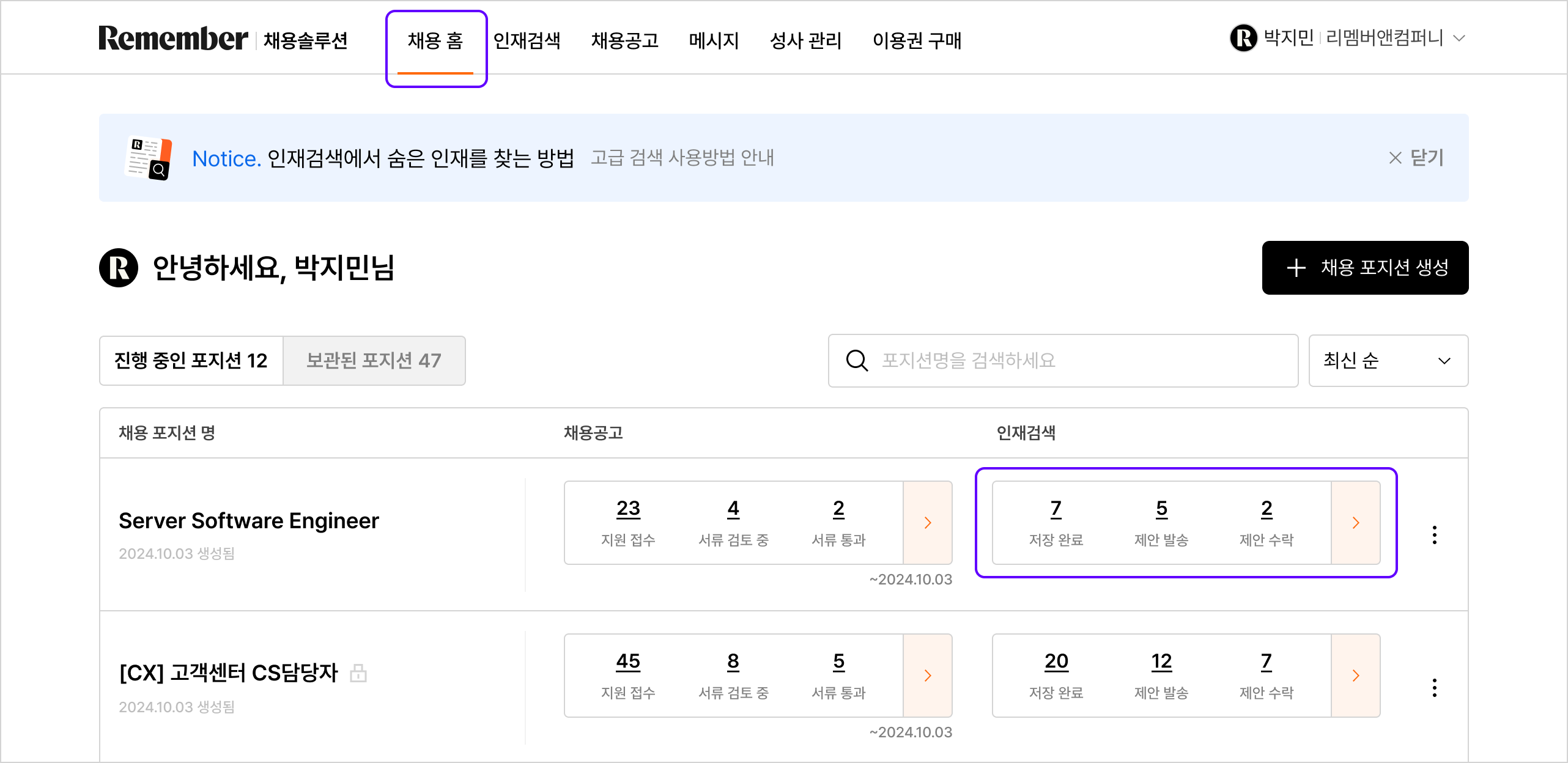The width and height of the screenshot is (1568, 763).
Task: Go to 인재검색 menu in top navigation
Action: [x=527, y=40]
